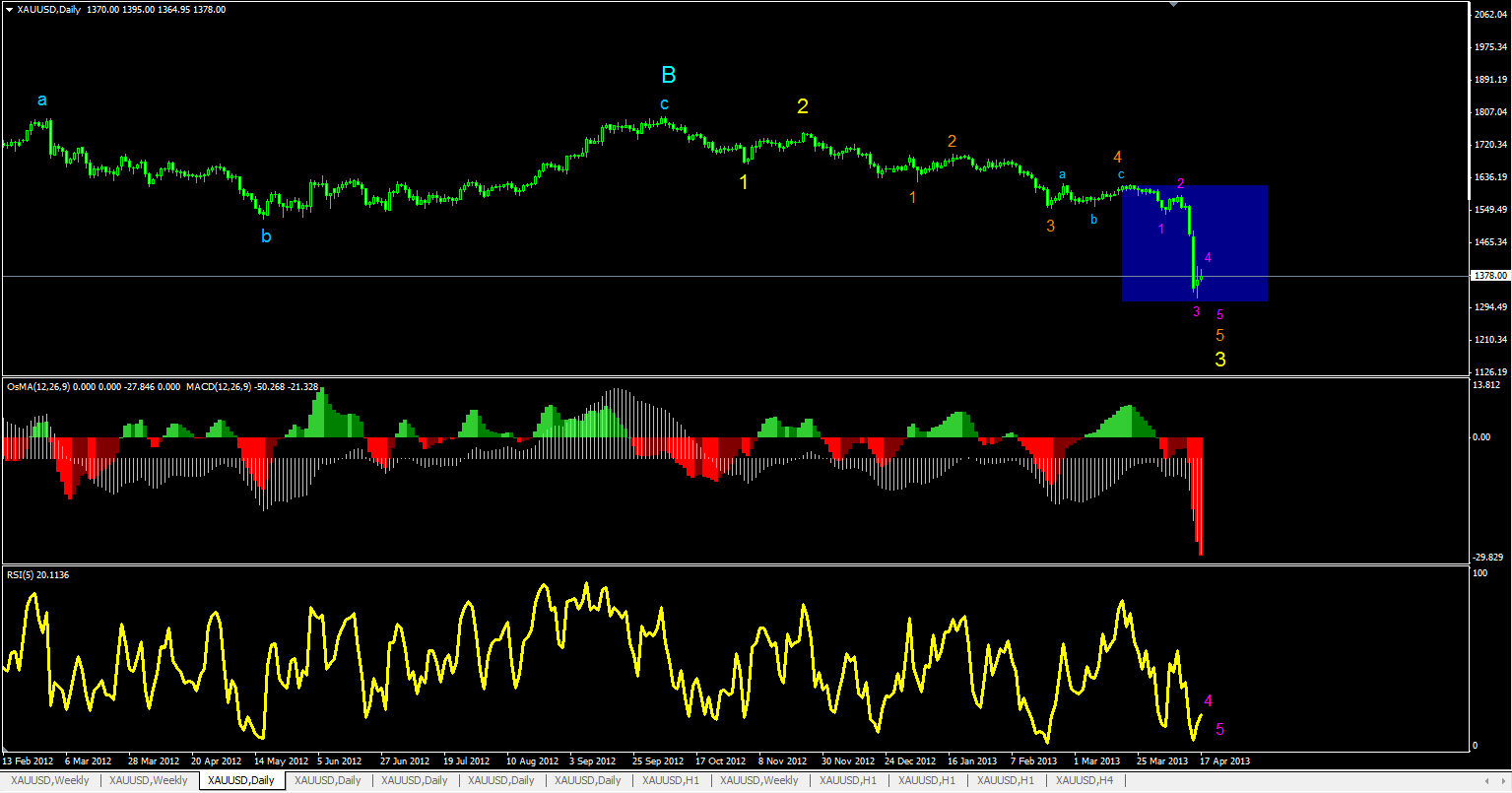Click the 1975.34 price axis label
This screenshot has height=793, width=1512.
(x=1491, y=47)
